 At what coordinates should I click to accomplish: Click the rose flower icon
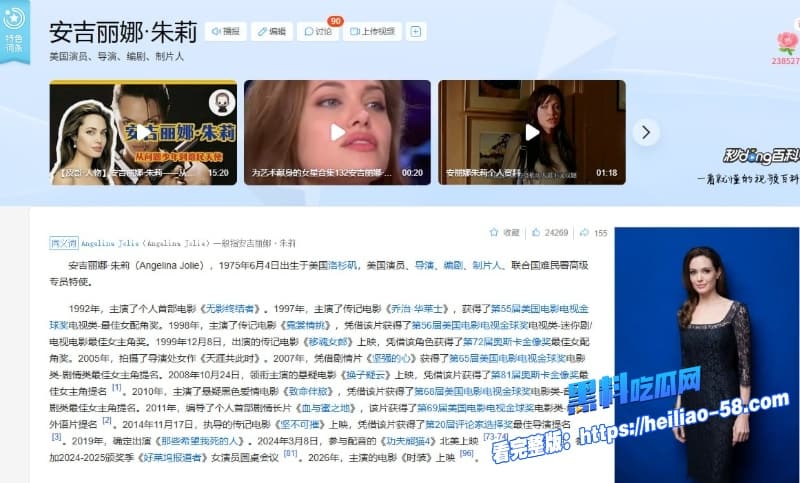[788, 43]
